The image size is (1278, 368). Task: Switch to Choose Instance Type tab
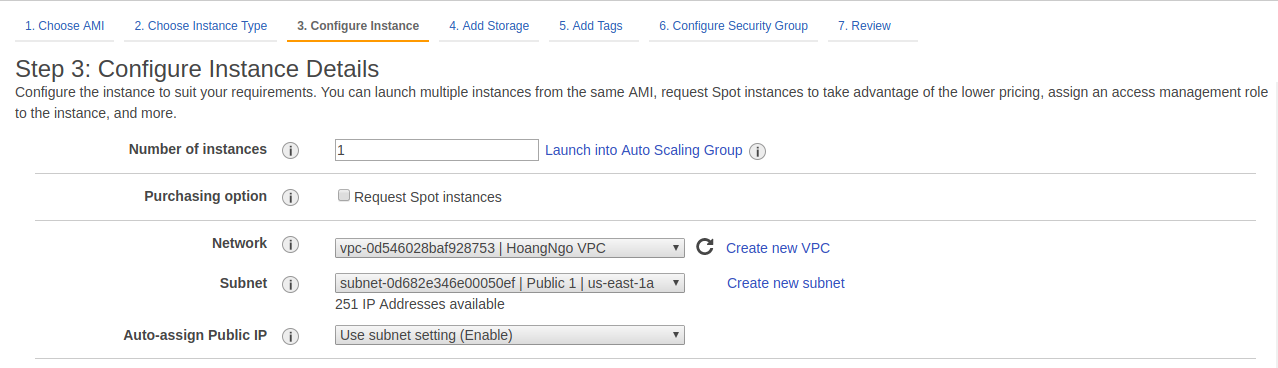click(201, 26)
